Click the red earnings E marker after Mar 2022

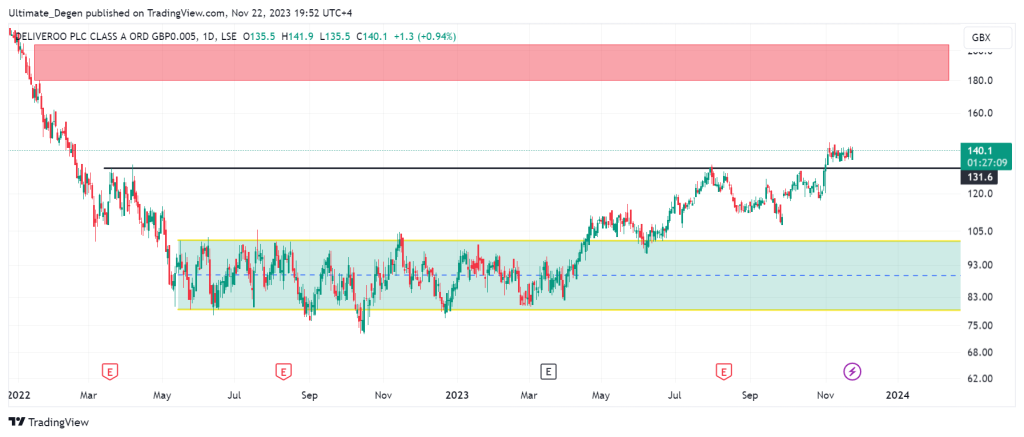click(x=110, y=372)
